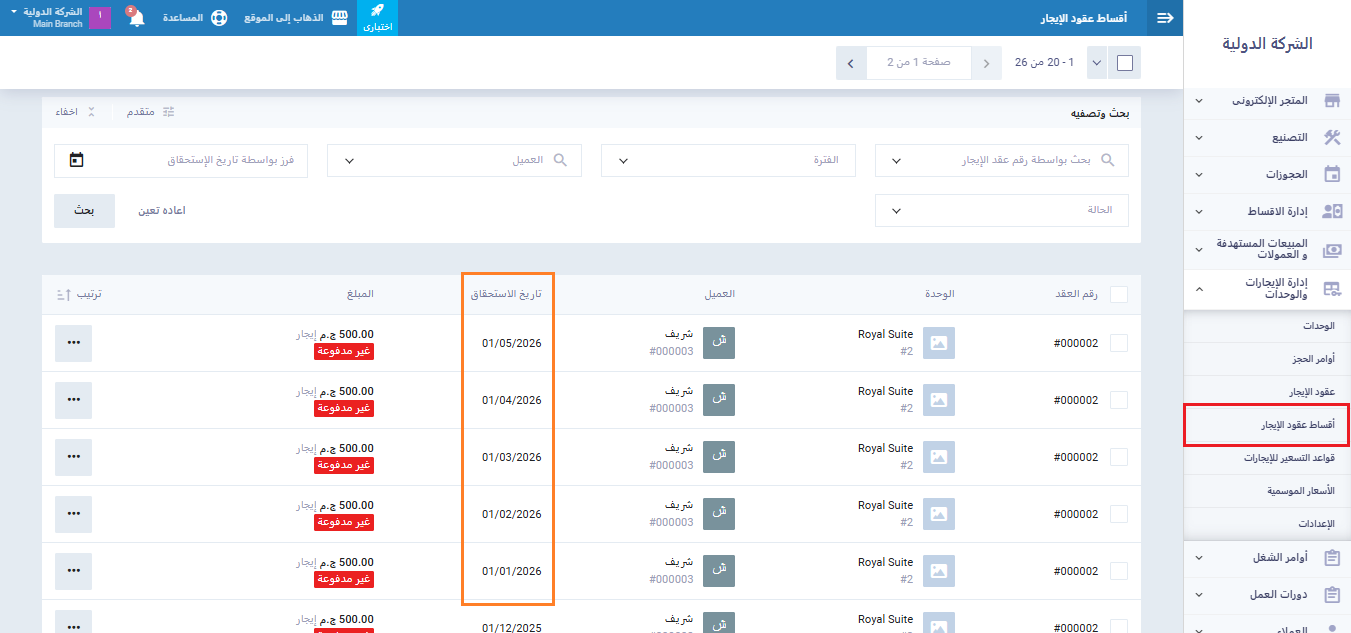Toggle the sidebar collapse arrow icon

coord(1165,18)
